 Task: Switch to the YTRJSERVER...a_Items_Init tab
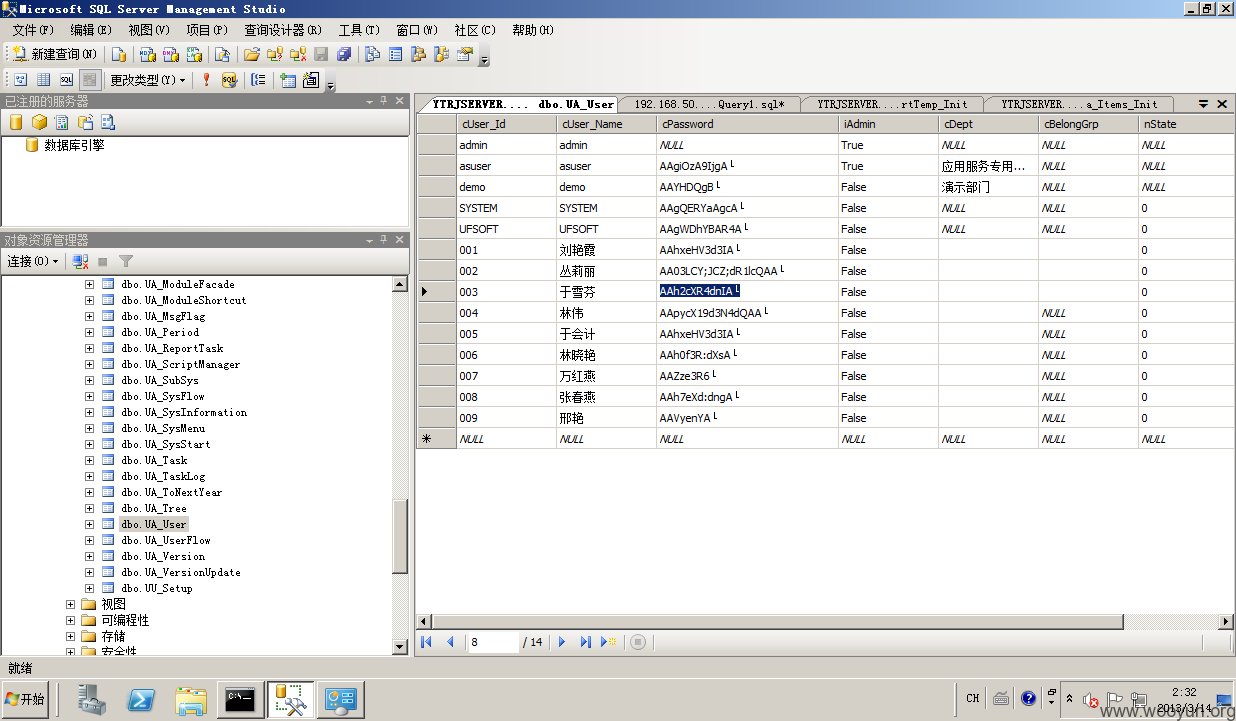pos(1080,104)
